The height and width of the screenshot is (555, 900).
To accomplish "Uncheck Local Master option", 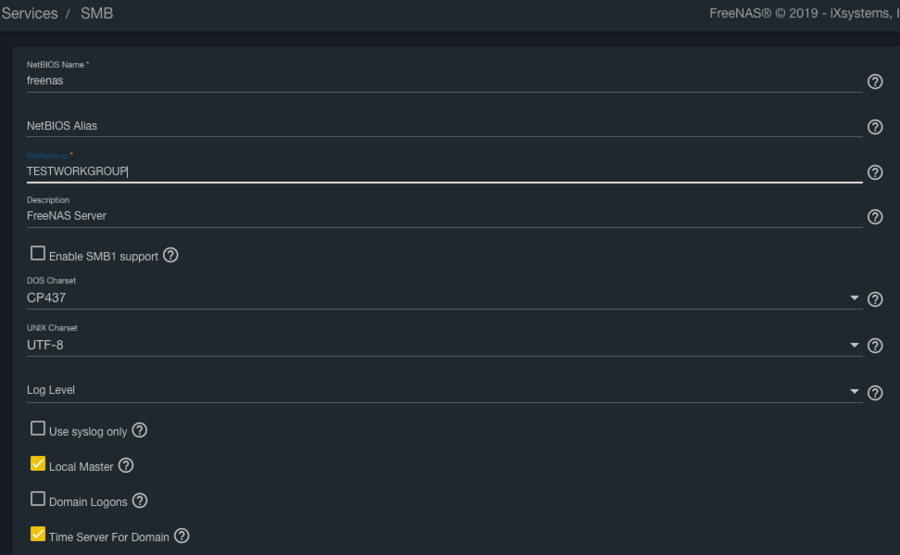I will (x=38, y=464).
